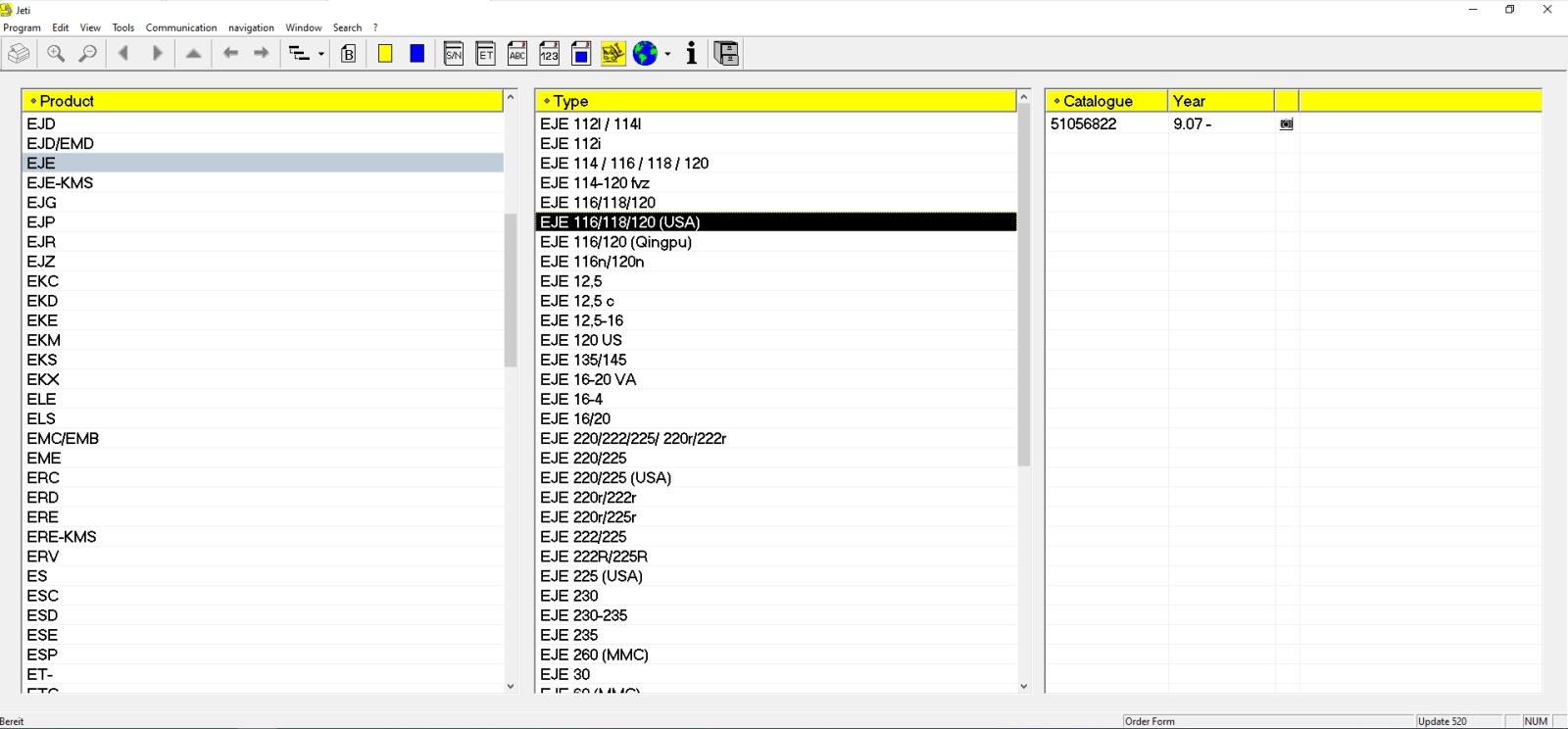
Task: Click the information 'i' icon
Action: coord(692,54)
